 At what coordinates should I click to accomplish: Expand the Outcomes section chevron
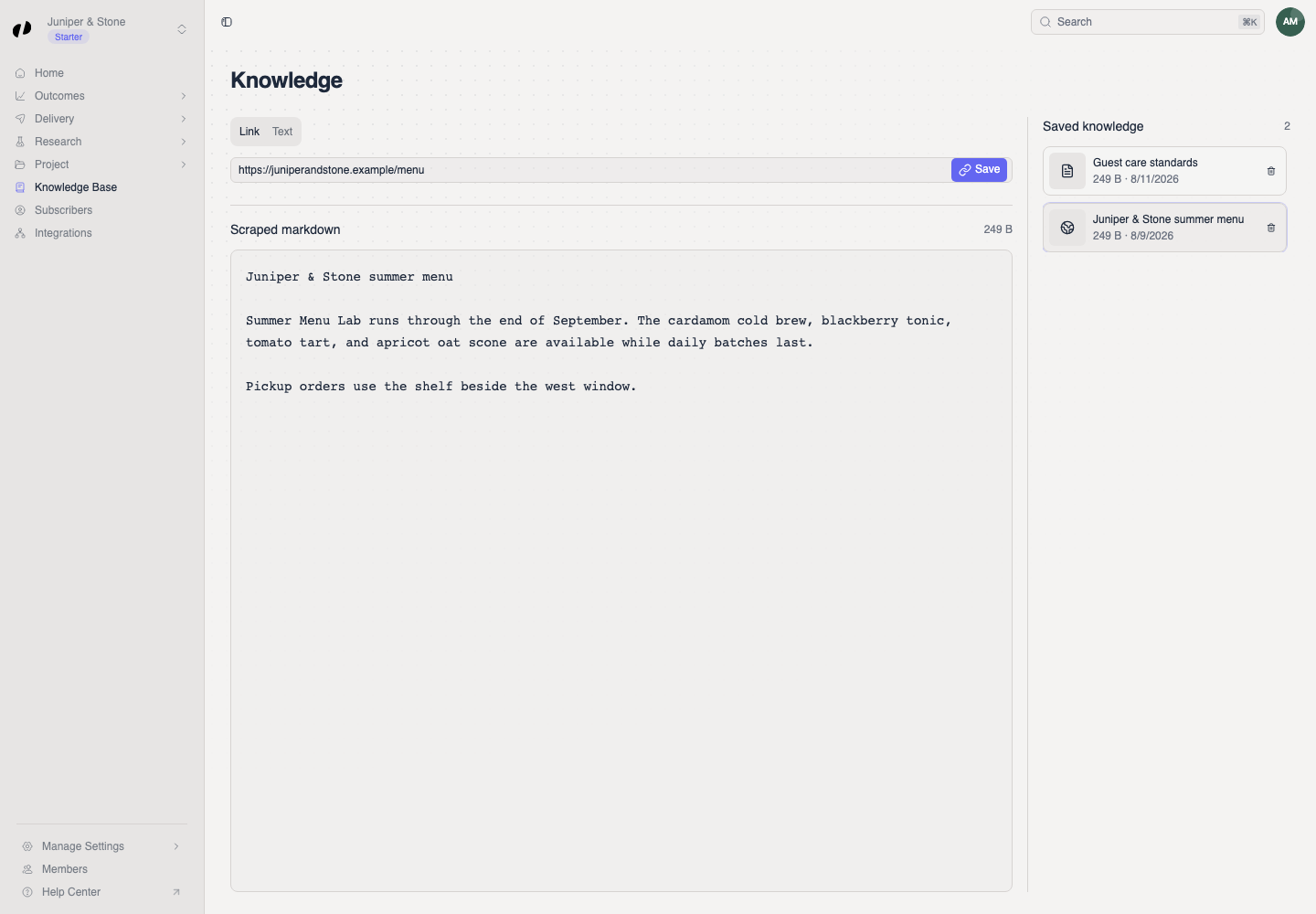(x=184, y=96)
